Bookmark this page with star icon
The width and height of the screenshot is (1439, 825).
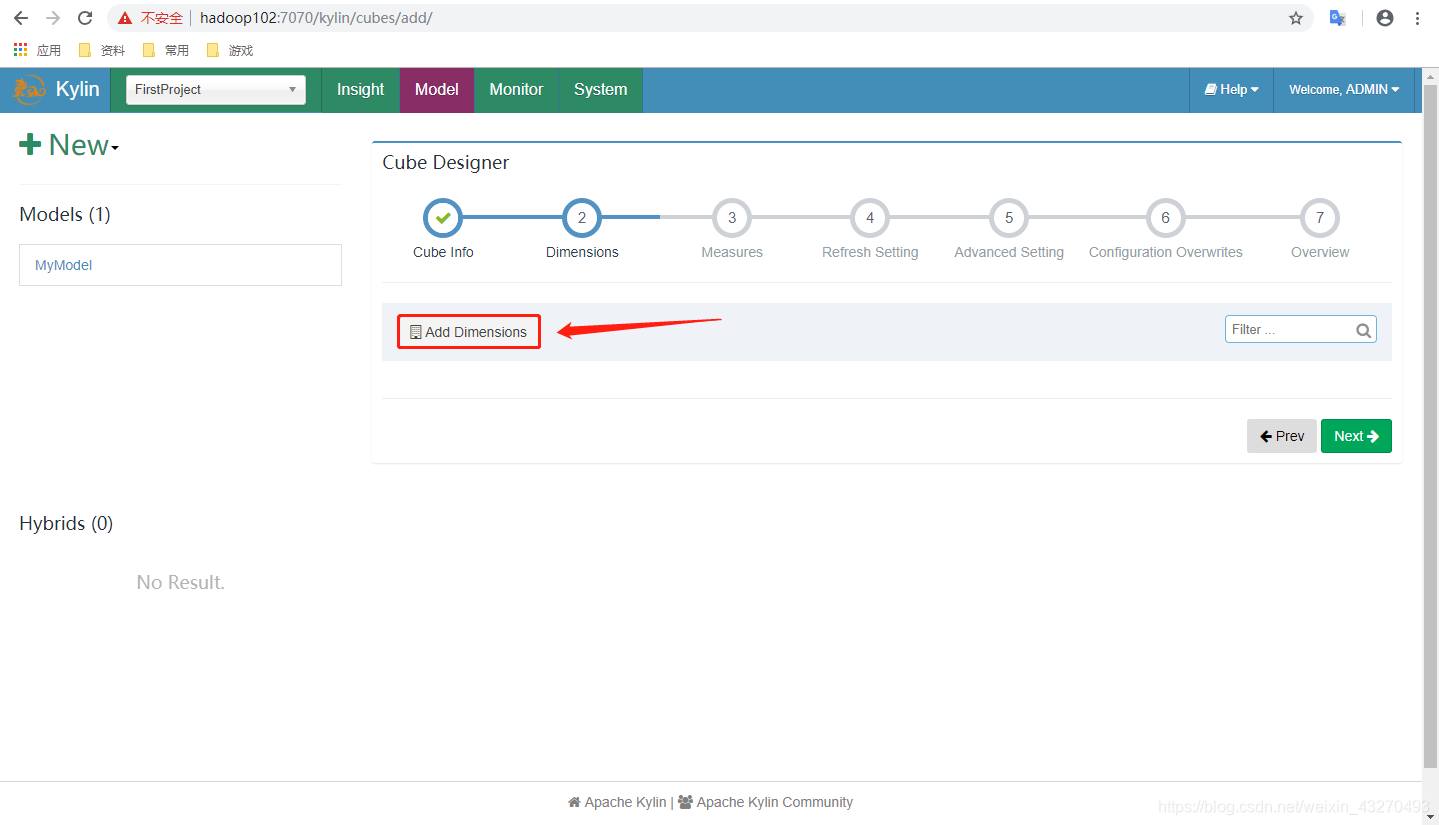click(1296, 18)
